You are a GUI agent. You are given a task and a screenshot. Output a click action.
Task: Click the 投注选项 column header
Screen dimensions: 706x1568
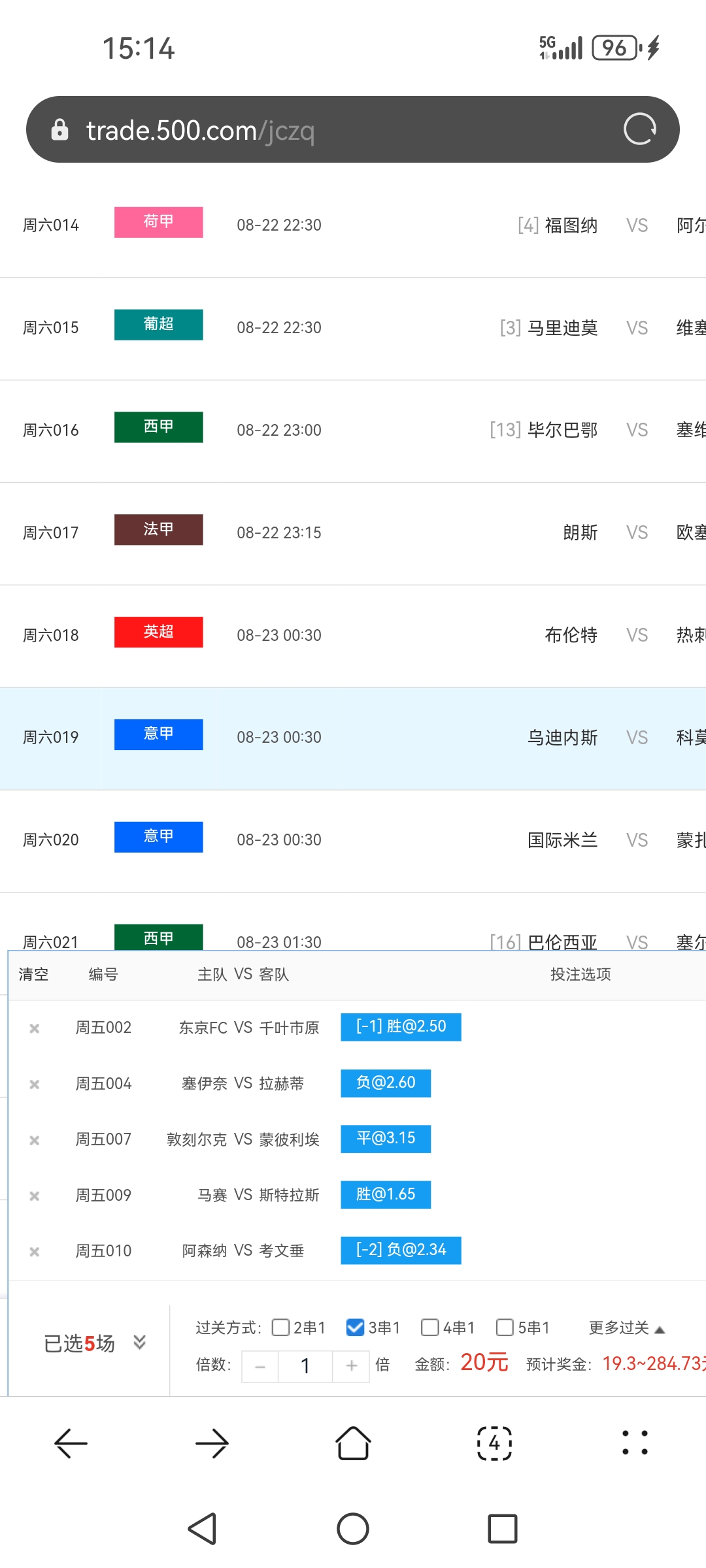click(580, 974)
